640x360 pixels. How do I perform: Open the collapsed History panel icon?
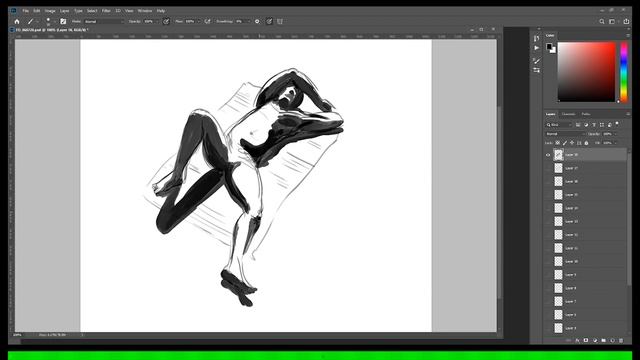(x=536, y=38)
